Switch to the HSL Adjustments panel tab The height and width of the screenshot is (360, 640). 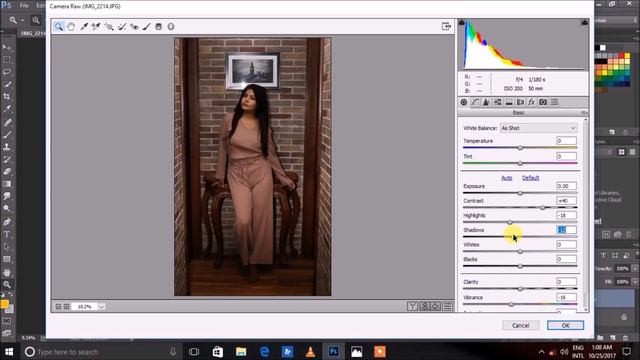[498, 102]
